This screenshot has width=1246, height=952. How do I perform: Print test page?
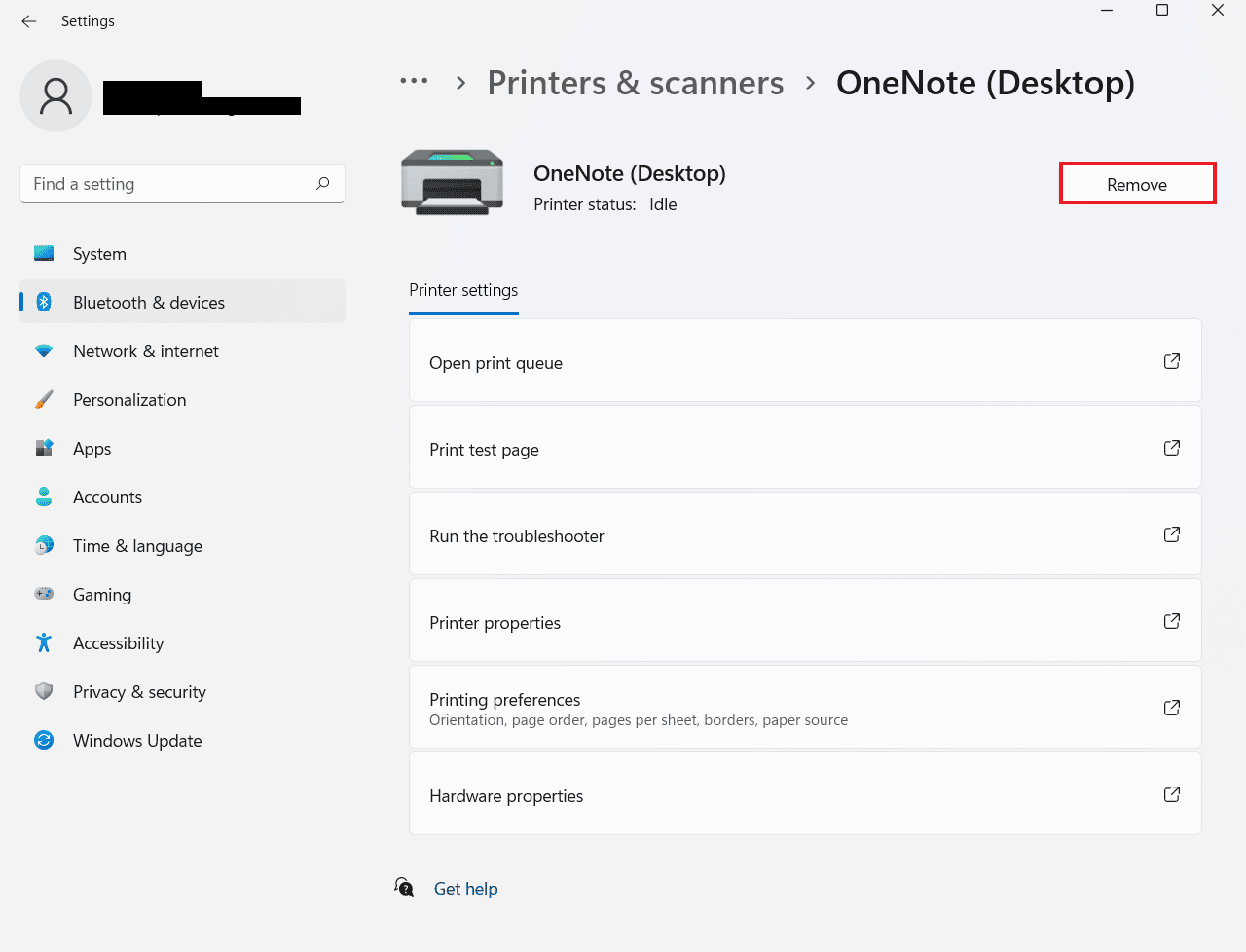coord(805,448)
